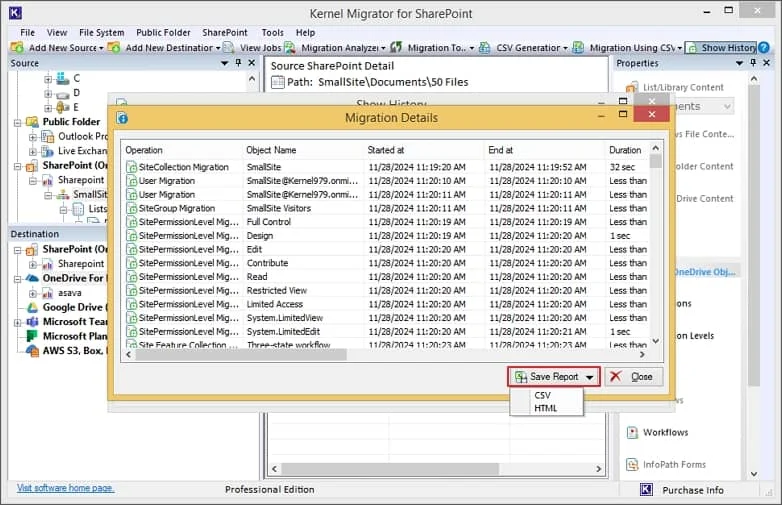
Task: Select the Full Control object name cell
Action: point(269,222)
